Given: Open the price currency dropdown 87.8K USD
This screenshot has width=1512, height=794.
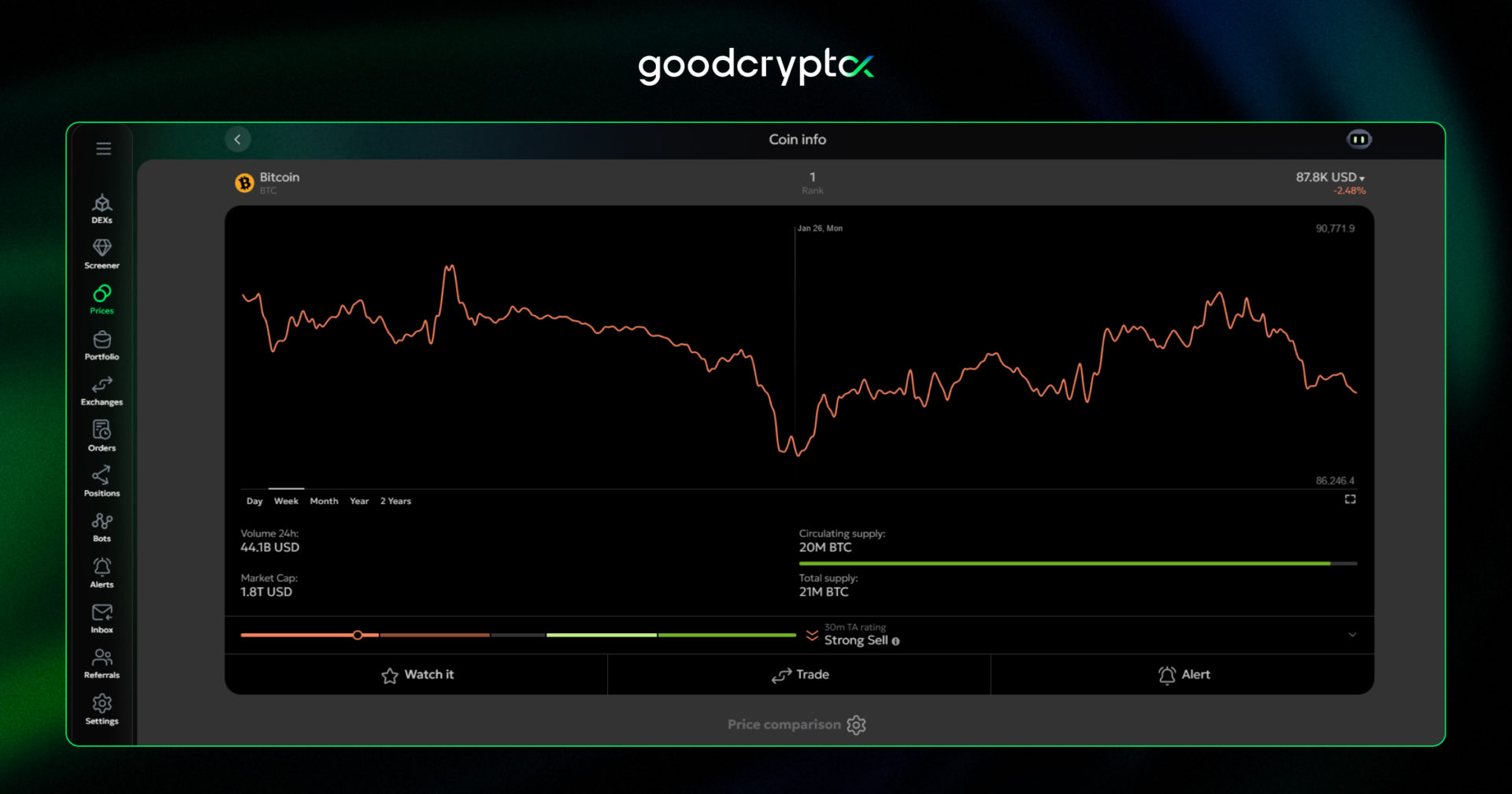Looking at the screenshot, I should [1330, 178].
